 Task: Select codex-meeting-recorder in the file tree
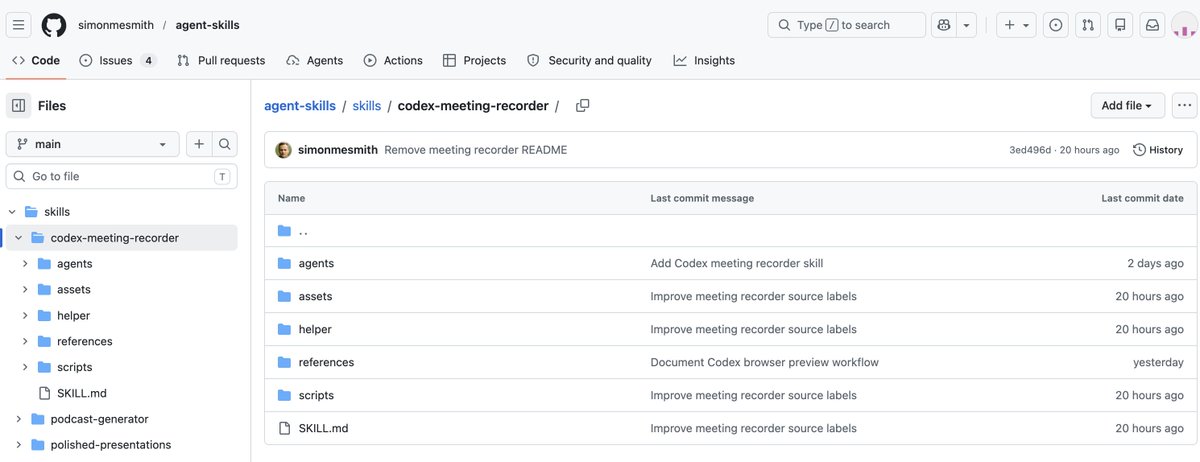(x=115, y=238)
